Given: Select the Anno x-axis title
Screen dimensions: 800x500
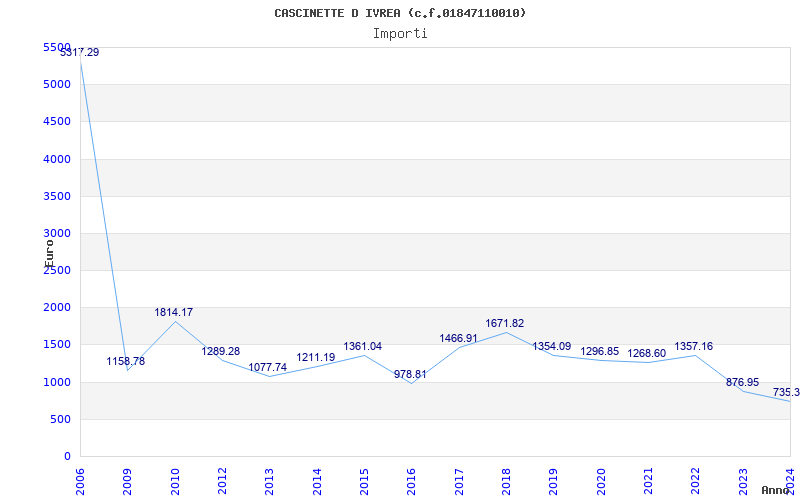Looking at the screenshot, I should click(x=776, y=490).
